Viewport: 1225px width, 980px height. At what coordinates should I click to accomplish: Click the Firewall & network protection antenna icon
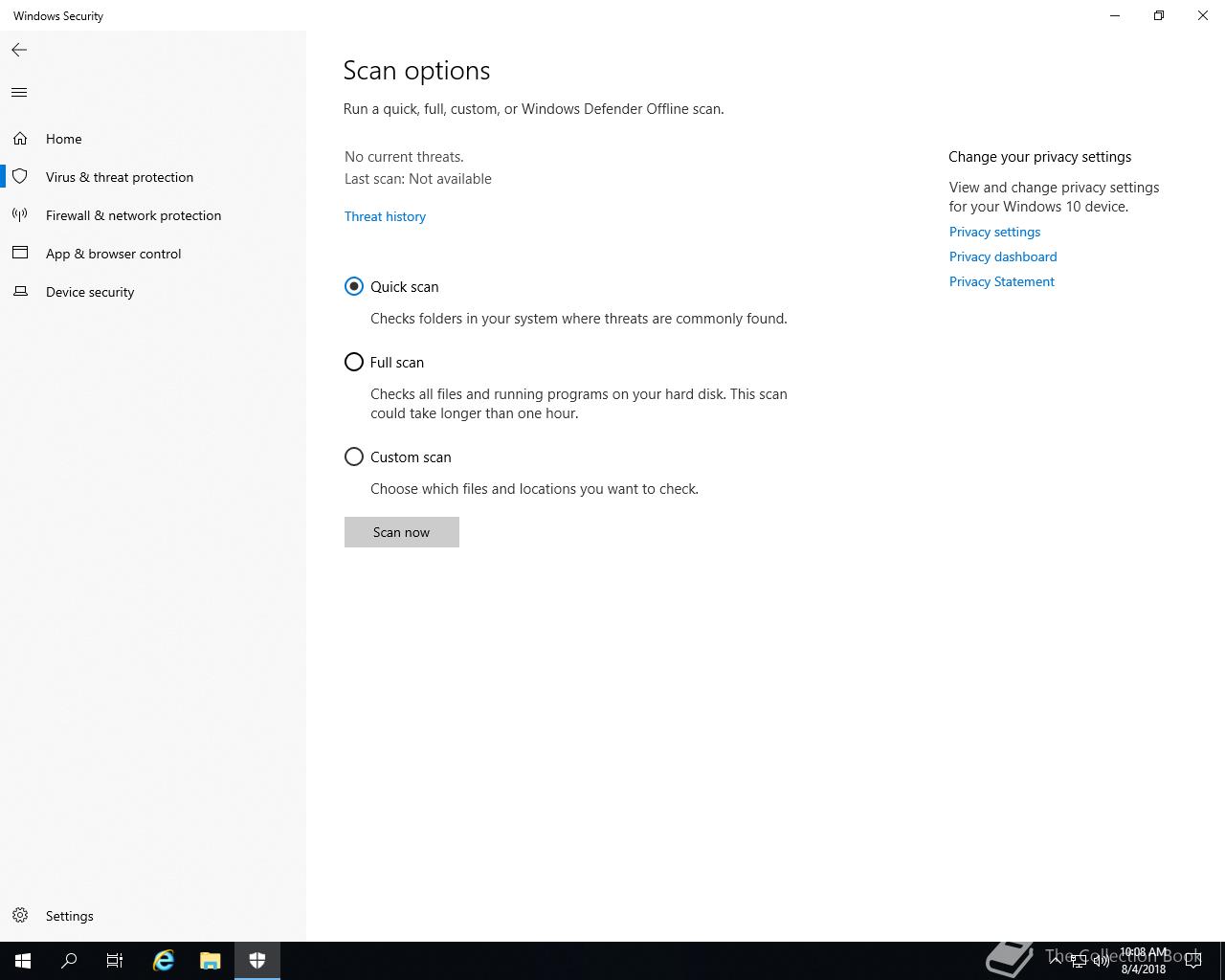[x=20, y=215]
